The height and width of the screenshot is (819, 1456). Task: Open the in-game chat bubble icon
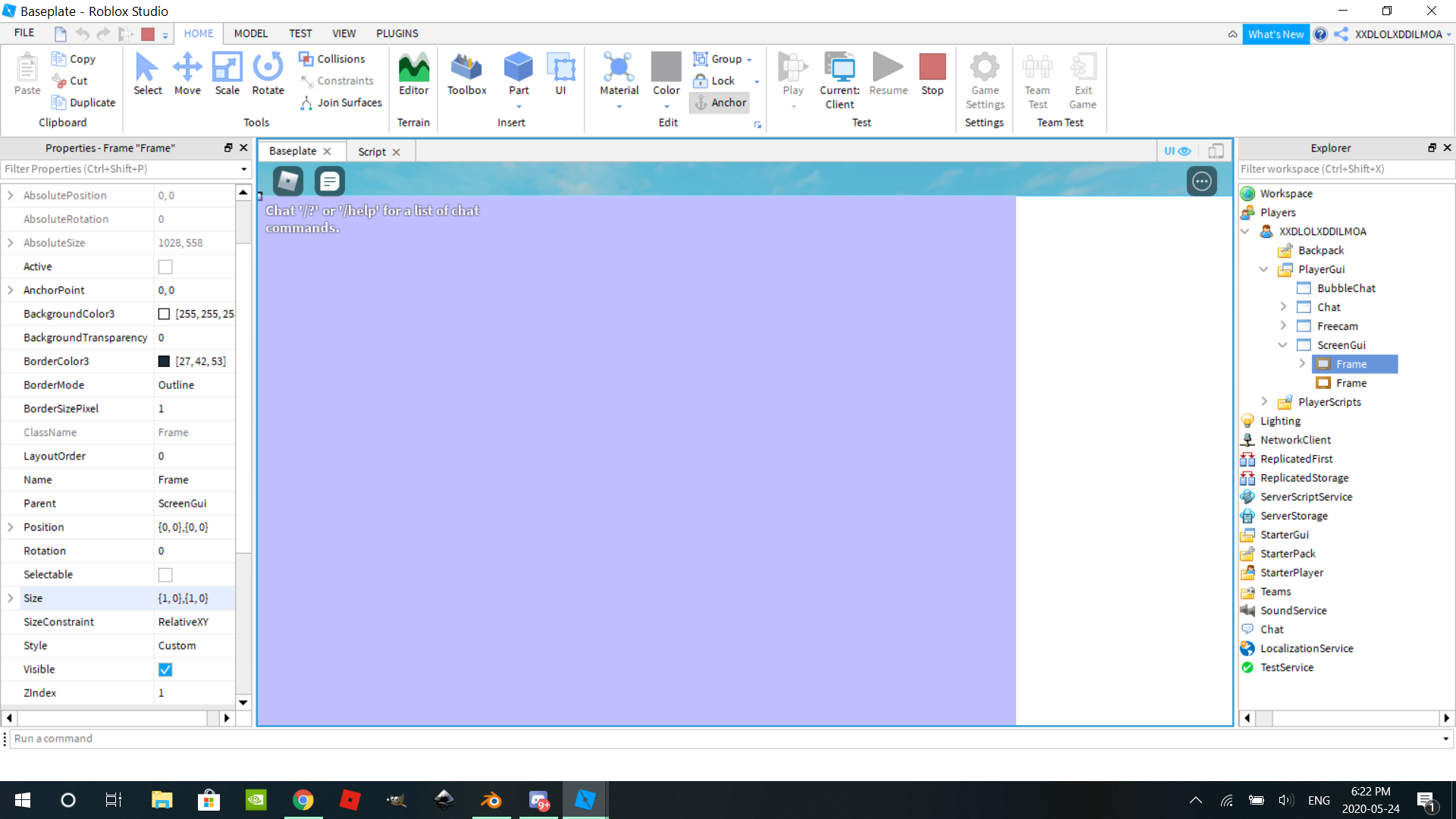(x=330, y=181)
